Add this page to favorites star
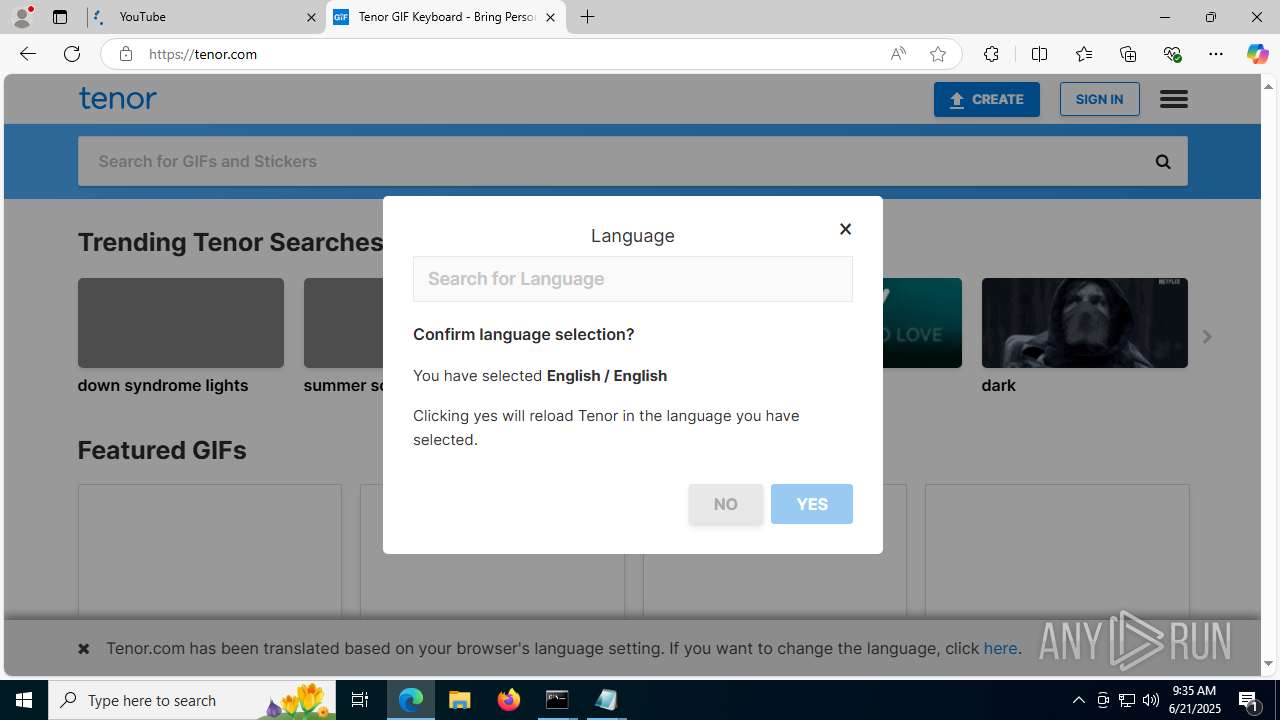Image resolution: width=1280 pixels, height=720 pixels. tap(938, 54)
